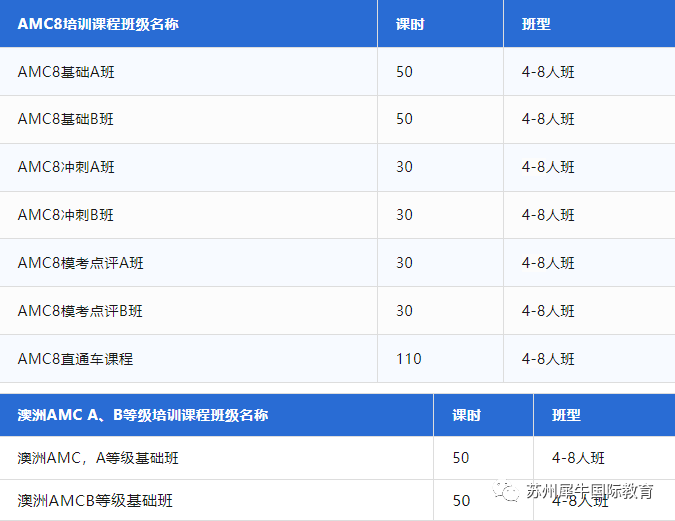
Task: Select the AMC8模考点评B班 course name
Action: 80,311
